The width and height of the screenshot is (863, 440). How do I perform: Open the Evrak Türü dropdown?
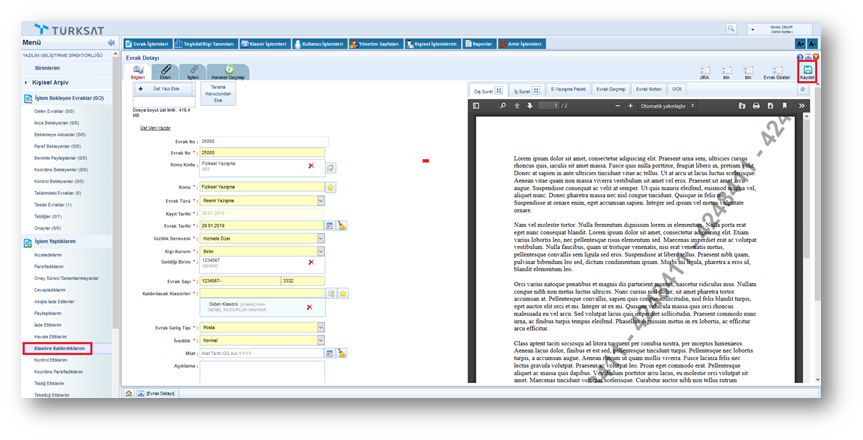pos(320,201)
